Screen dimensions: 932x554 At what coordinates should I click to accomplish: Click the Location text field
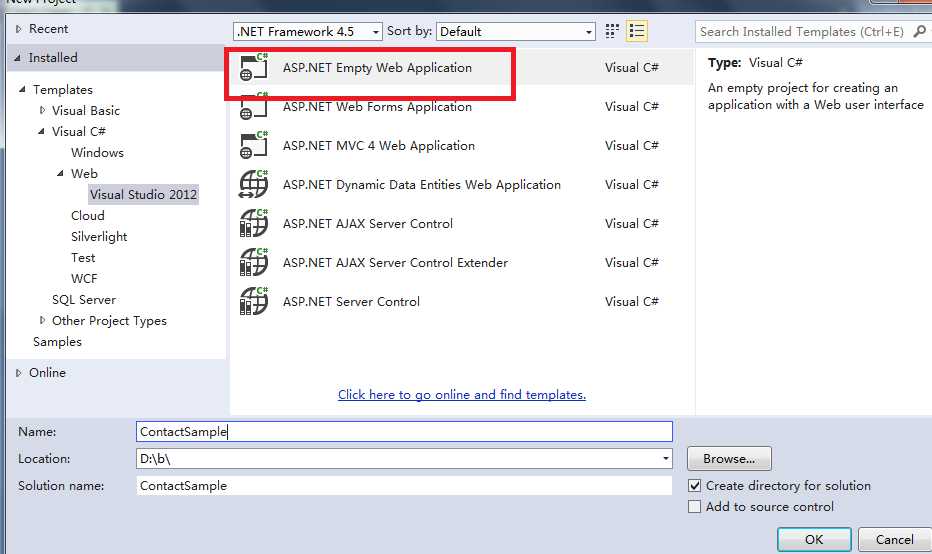click(398, 458)
